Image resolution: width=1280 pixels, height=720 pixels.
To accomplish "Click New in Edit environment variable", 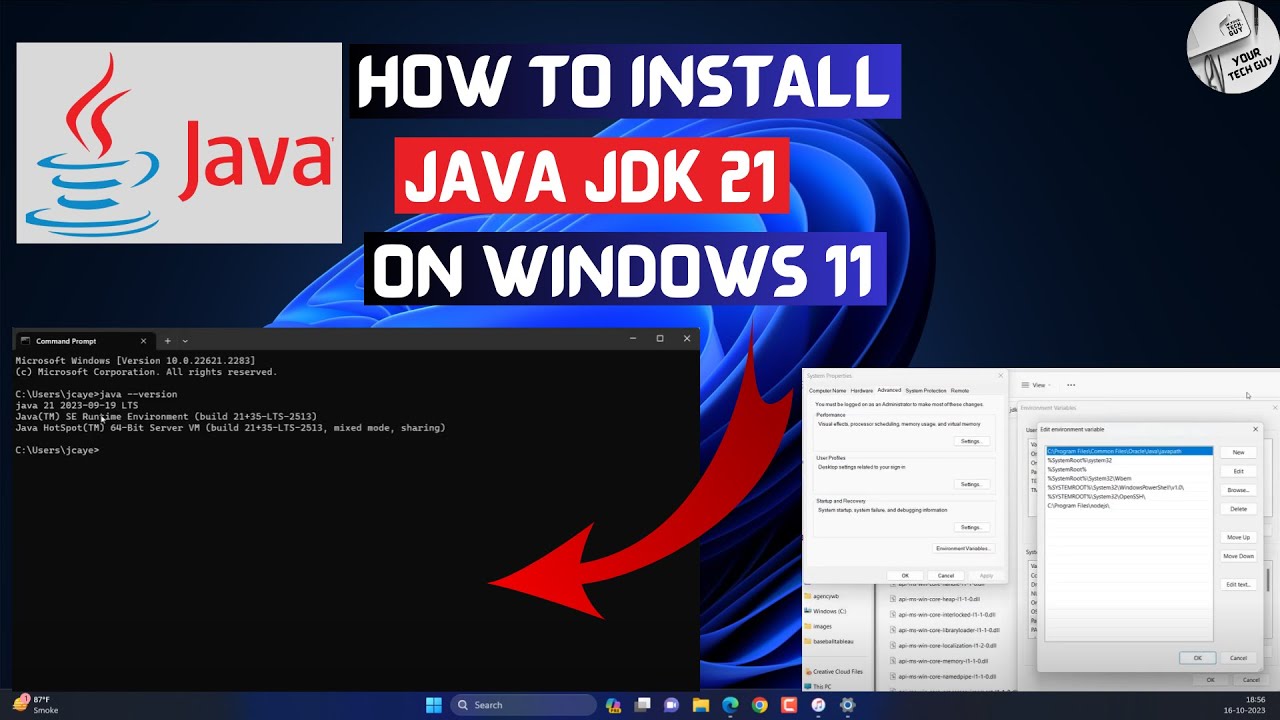I will pos(1238,452).
